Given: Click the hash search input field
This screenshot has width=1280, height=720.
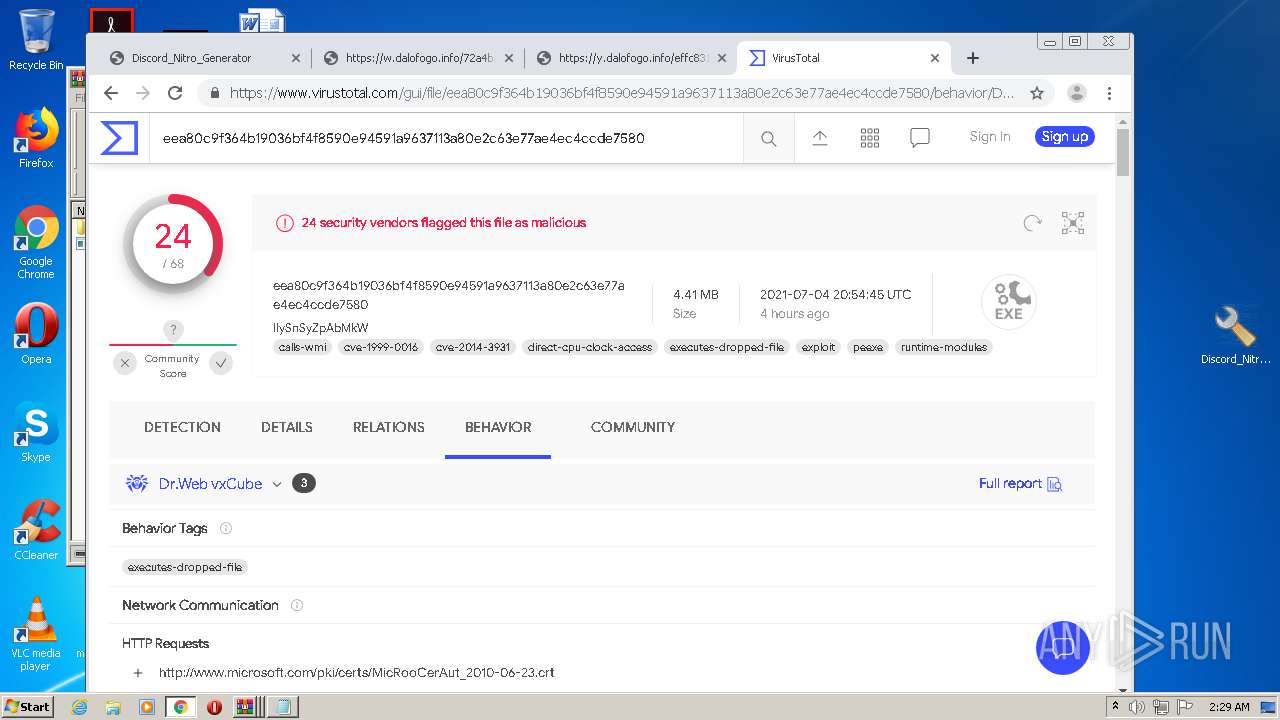Looking at the screenshot, I should [x=448, y=138].
